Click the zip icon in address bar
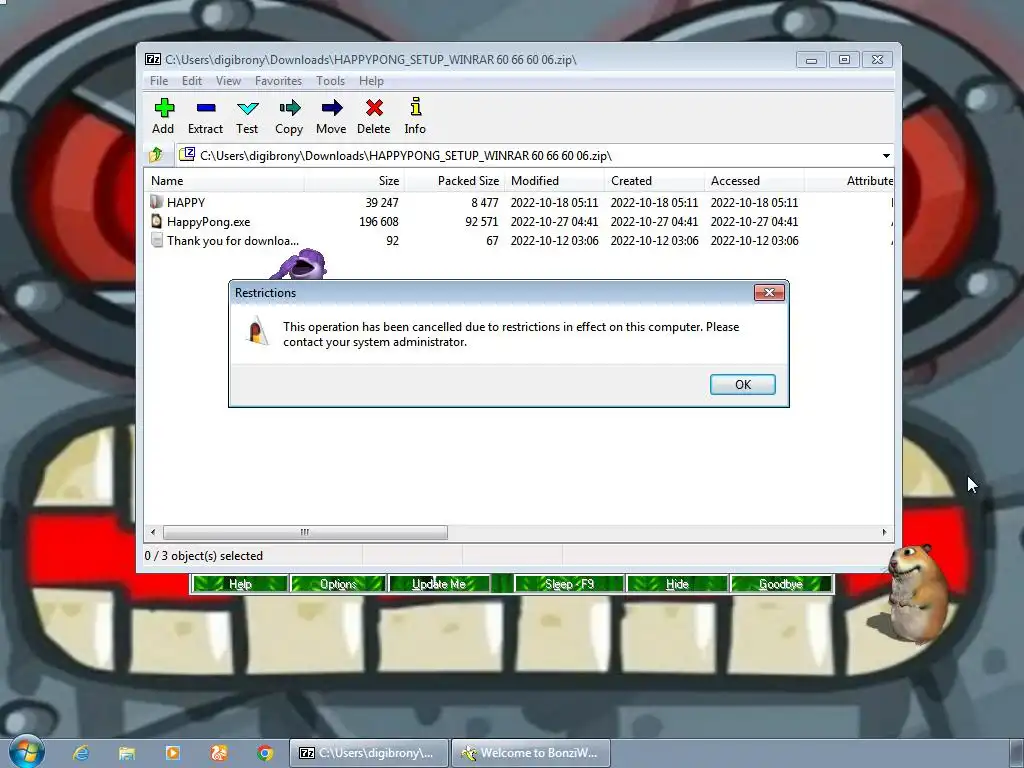The width and height of the screenshot is (1024, 768). coord(187,155)
